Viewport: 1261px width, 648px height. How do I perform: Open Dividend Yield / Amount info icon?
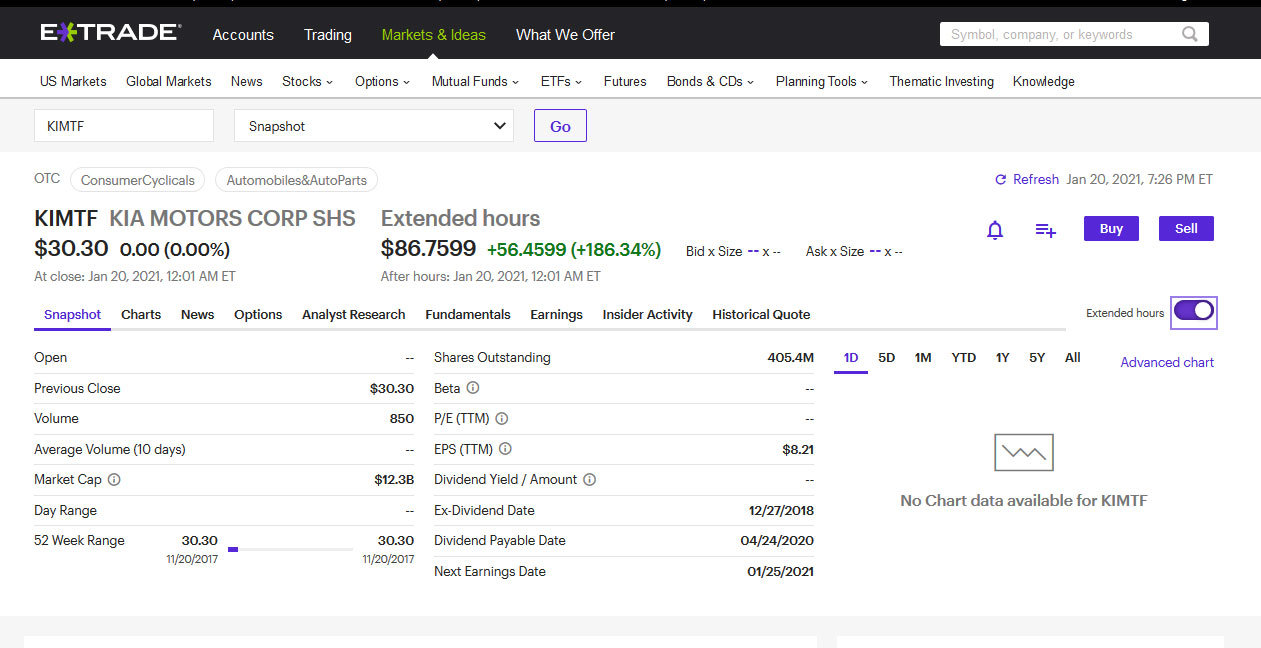pyautogui.click(x=590, y=480)
